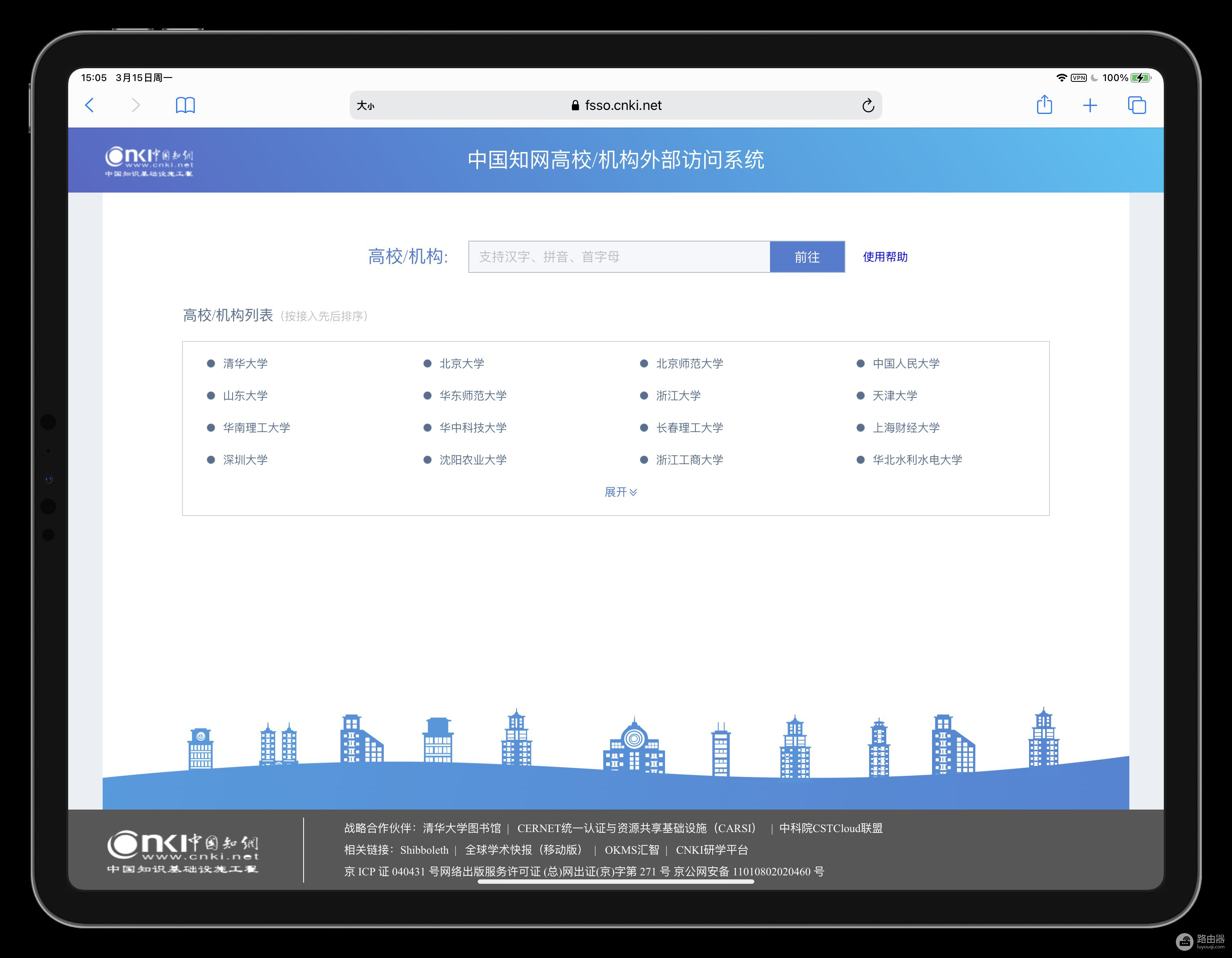Select 沈阳农业大学 from the list
Viewport: 1232px width, 958px height.
pyautogui.click(x=473, y=460)
